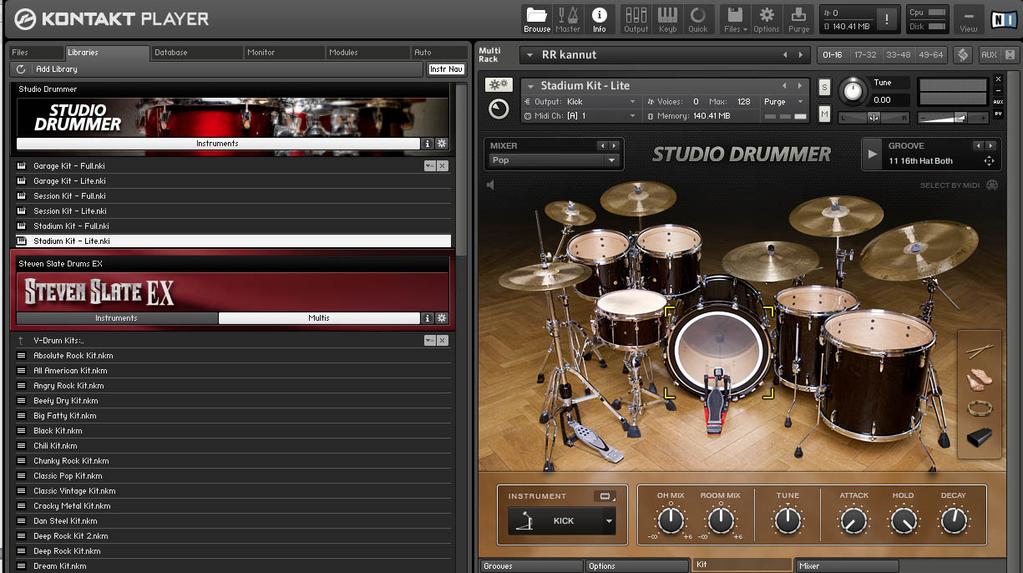Switch to the Monitor tab
Image resolution: width=1023 pixels, height=573 pixels.
pos(283,52)
